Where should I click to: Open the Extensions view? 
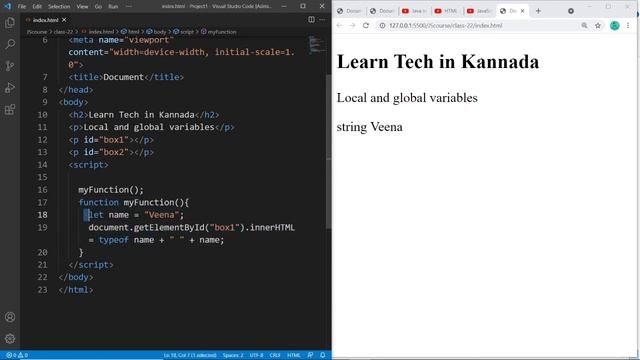click(10, 109)
